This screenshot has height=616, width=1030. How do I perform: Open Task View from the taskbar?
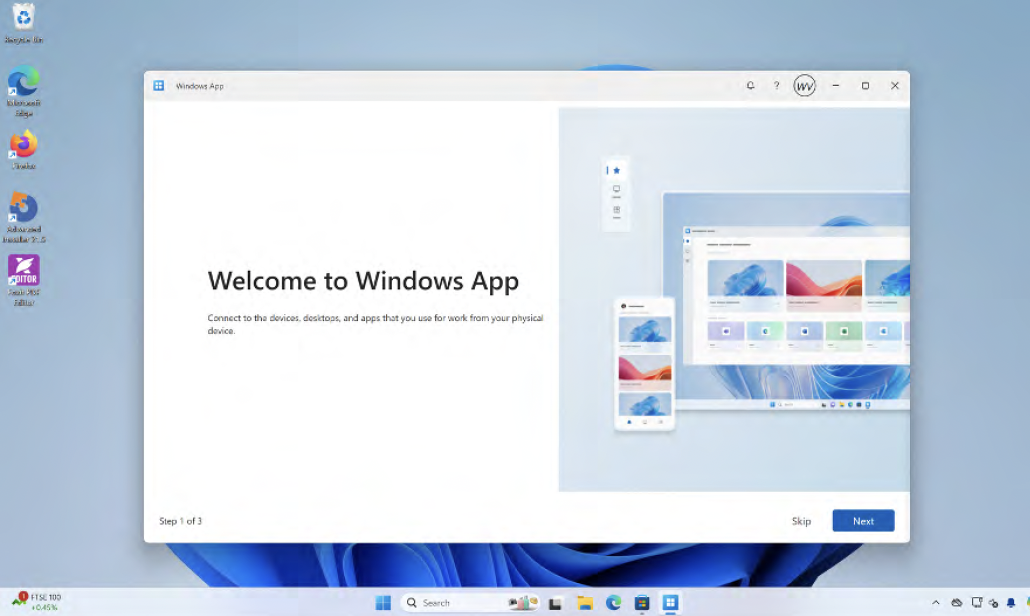[x=555, y=602]
